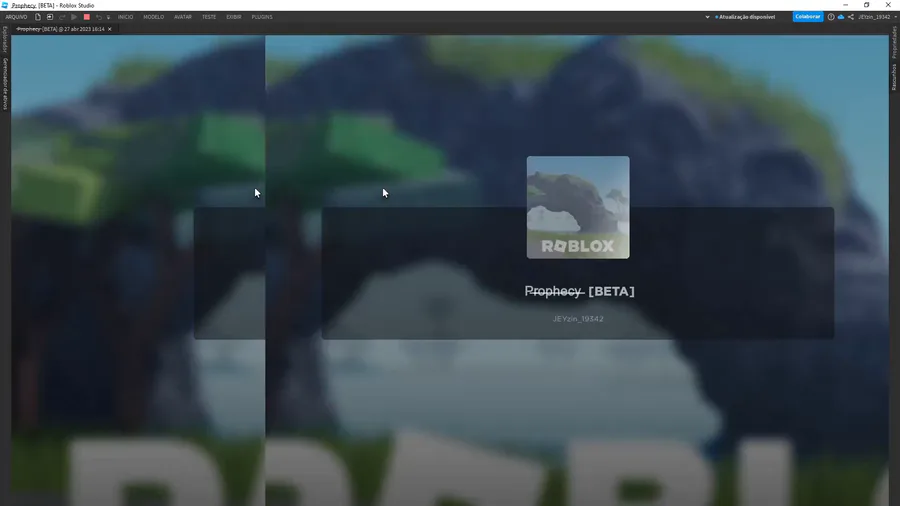Screen dimensions: 900x506
Task: Switch to the AVATAR ribbon tab
Action: 183,17
